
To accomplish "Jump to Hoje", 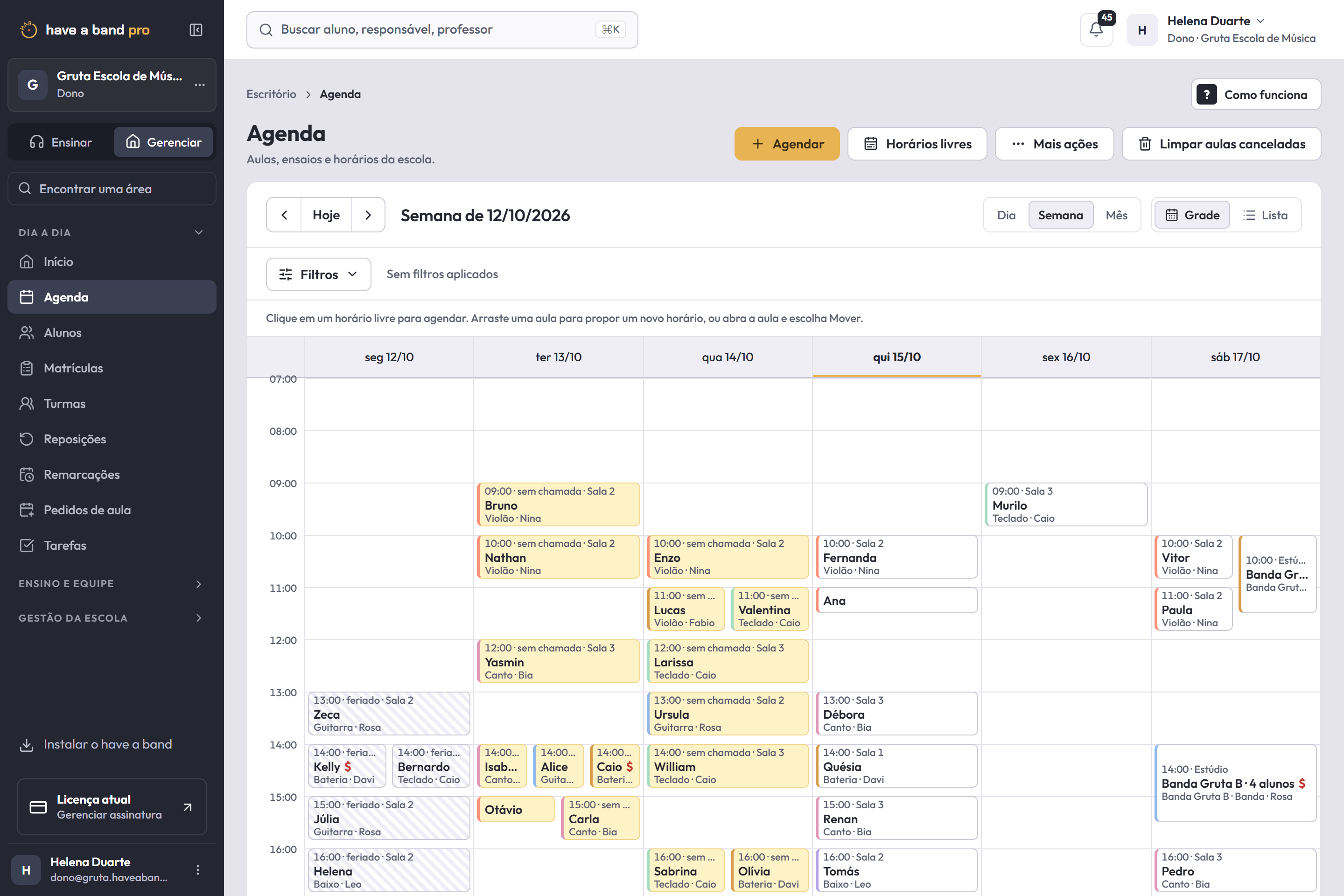I will tap(326, 215).
